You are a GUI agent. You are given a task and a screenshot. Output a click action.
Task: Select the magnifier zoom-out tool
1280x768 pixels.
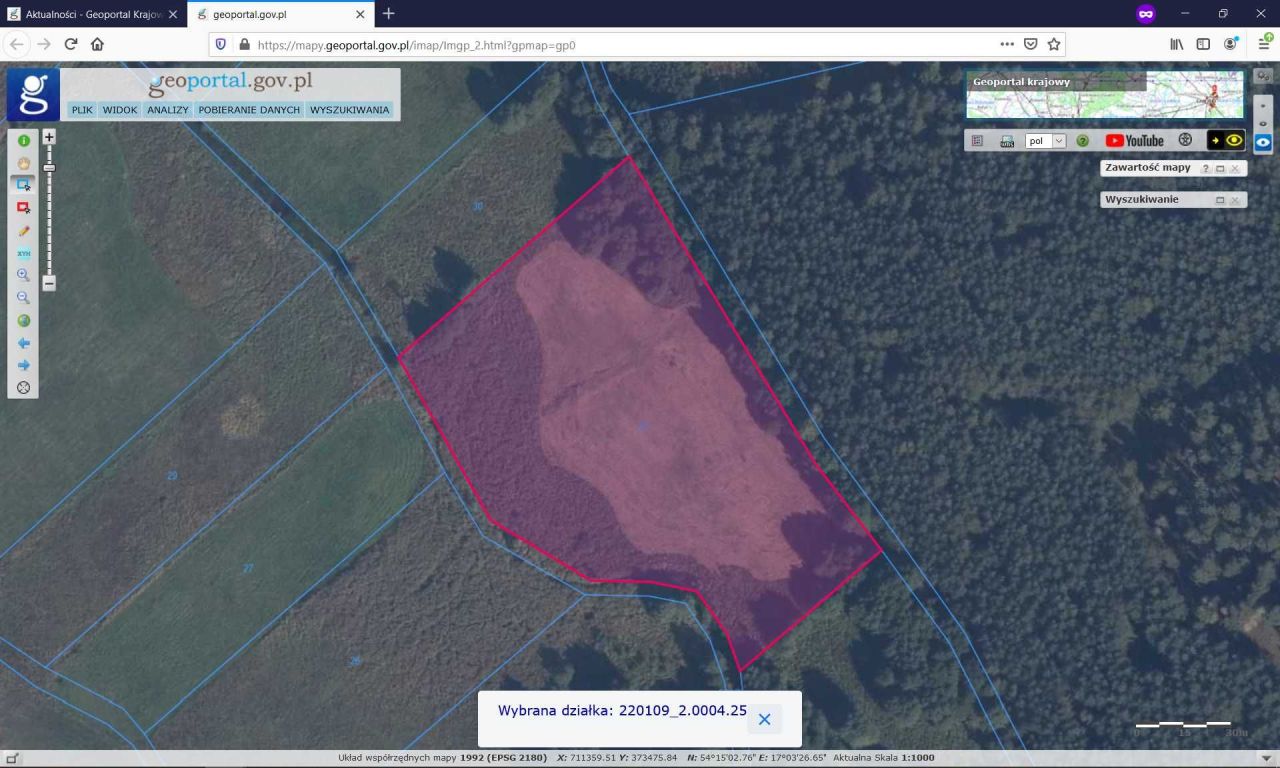[x=24, y=298]
